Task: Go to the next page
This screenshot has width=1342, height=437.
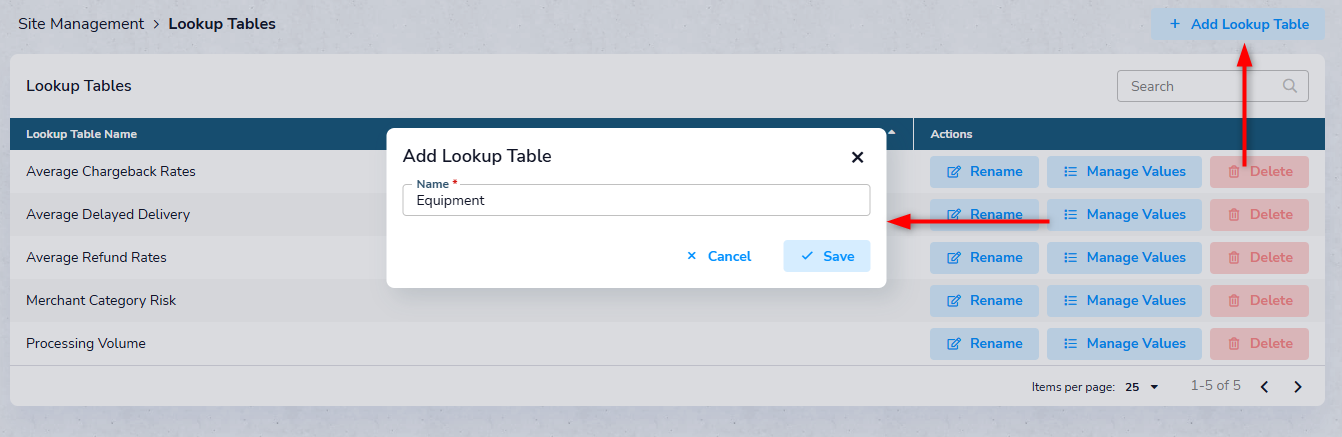Action: click(1298, 386)
